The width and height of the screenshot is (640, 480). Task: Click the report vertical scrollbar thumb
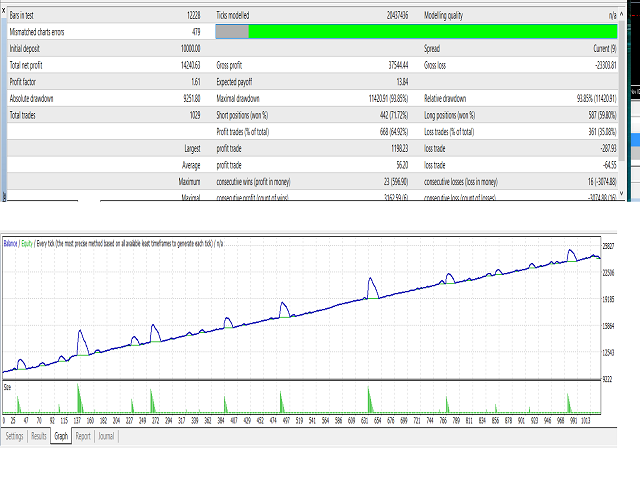[622, 90]
